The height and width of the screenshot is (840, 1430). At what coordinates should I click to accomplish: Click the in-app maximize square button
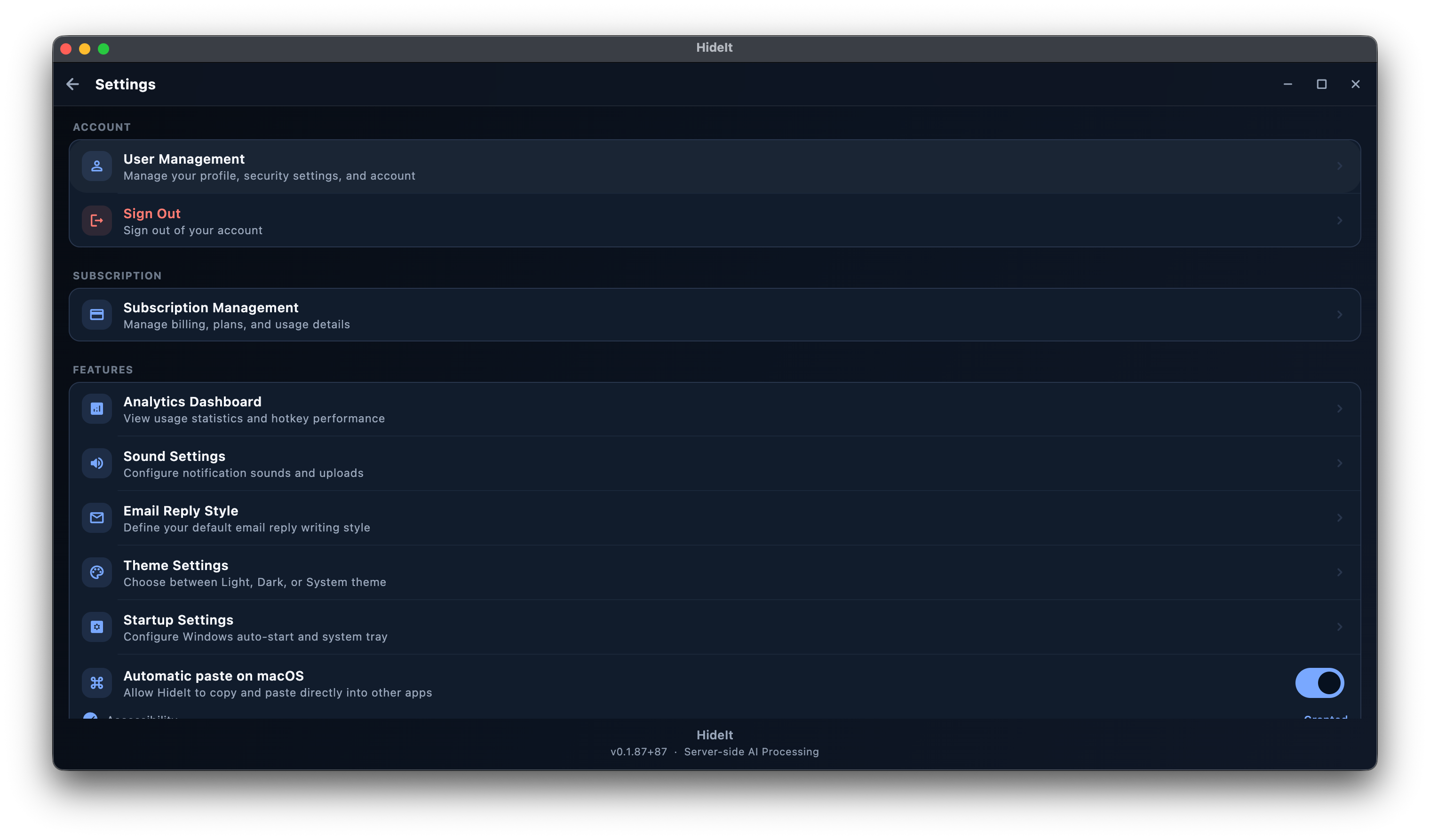pos(1322,84)
